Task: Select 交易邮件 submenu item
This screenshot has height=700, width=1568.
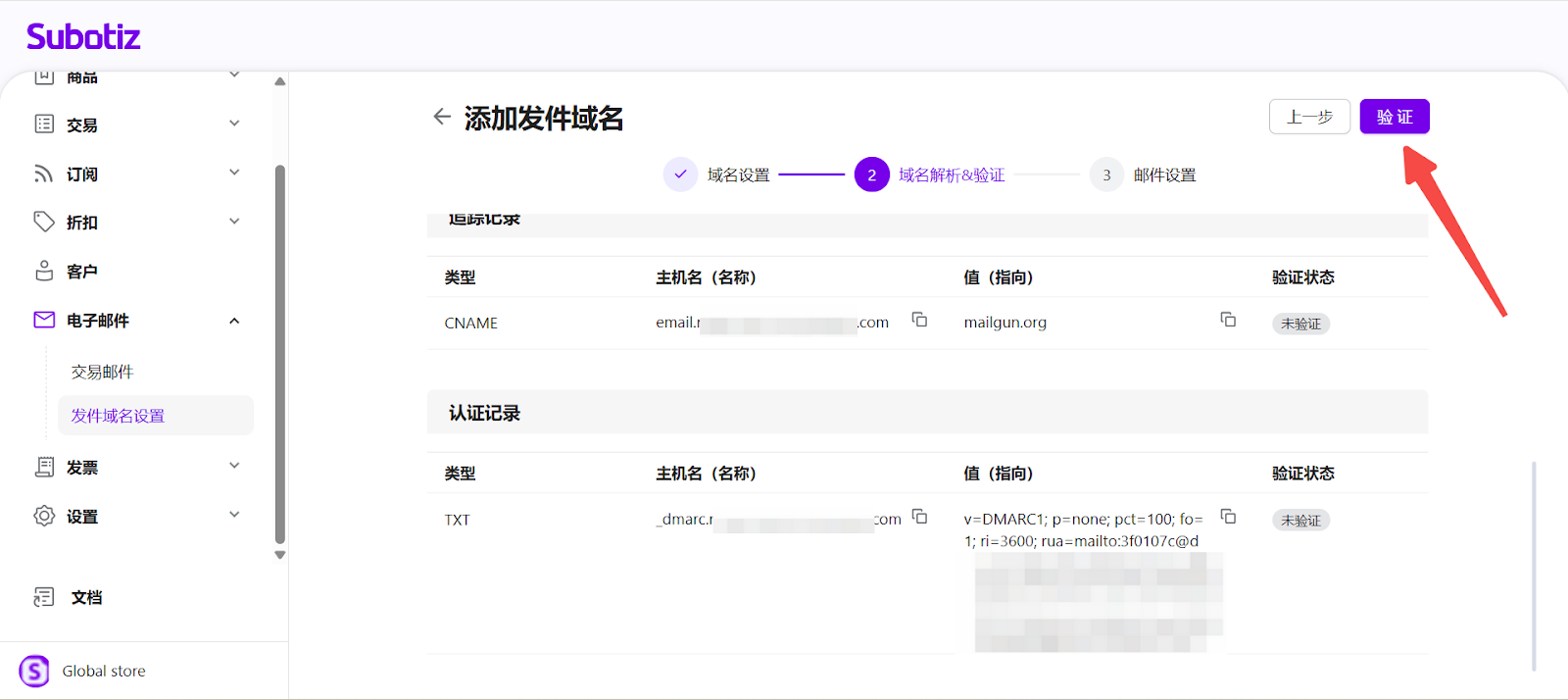Action: click(102, 372)
